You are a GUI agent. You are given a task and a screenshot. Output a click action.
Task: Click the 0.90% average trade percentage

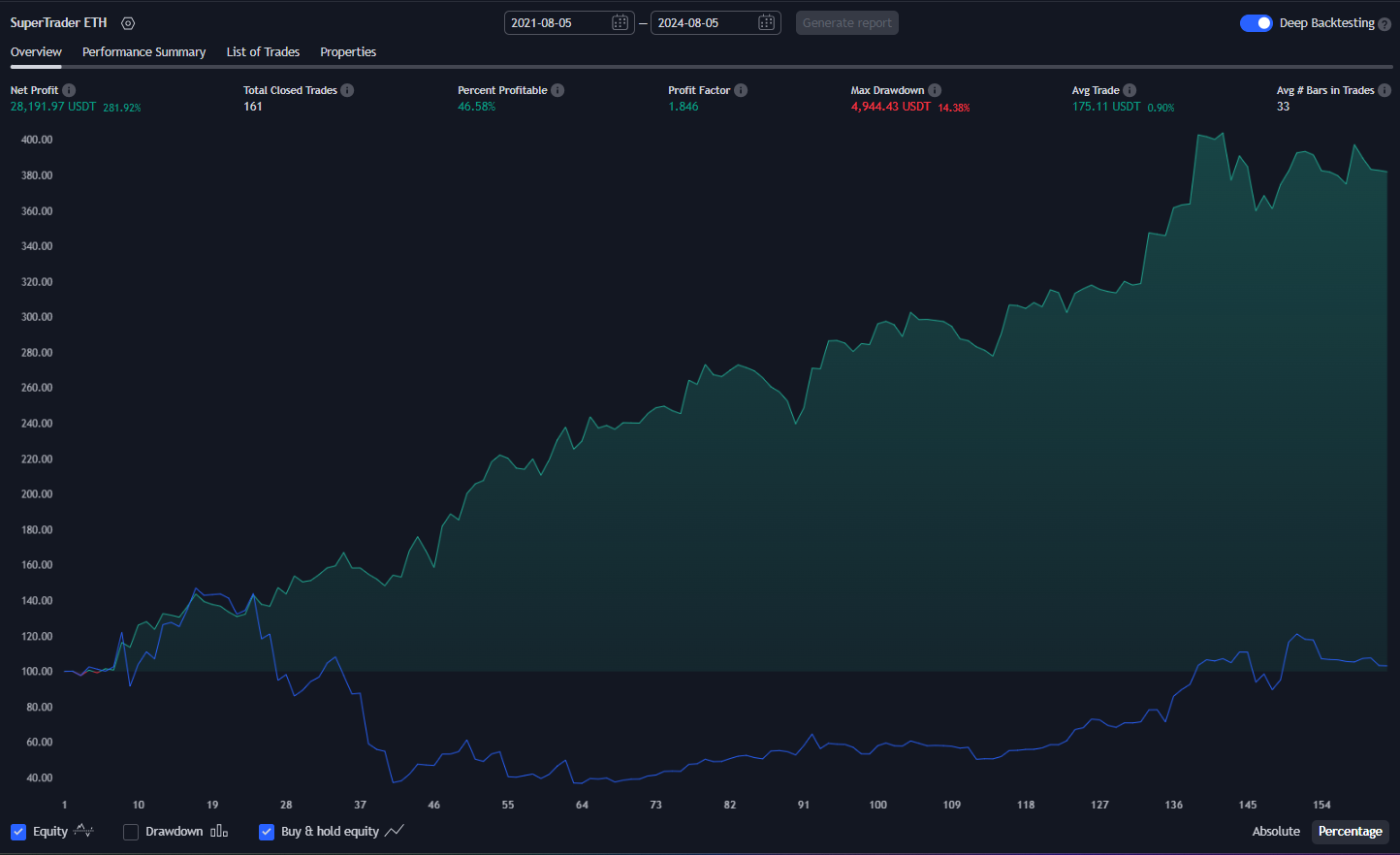point(1161,108)
